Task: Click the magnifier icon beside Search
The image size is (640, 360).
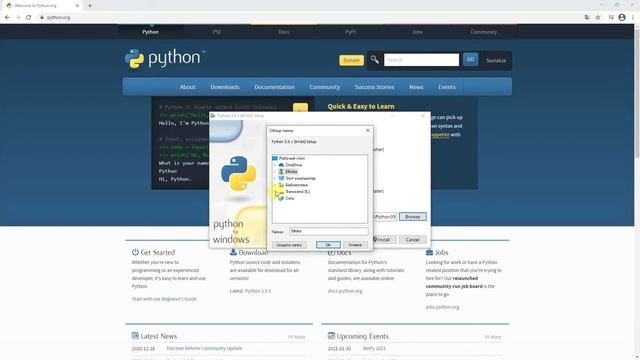Action: click(x=374, y=60)
